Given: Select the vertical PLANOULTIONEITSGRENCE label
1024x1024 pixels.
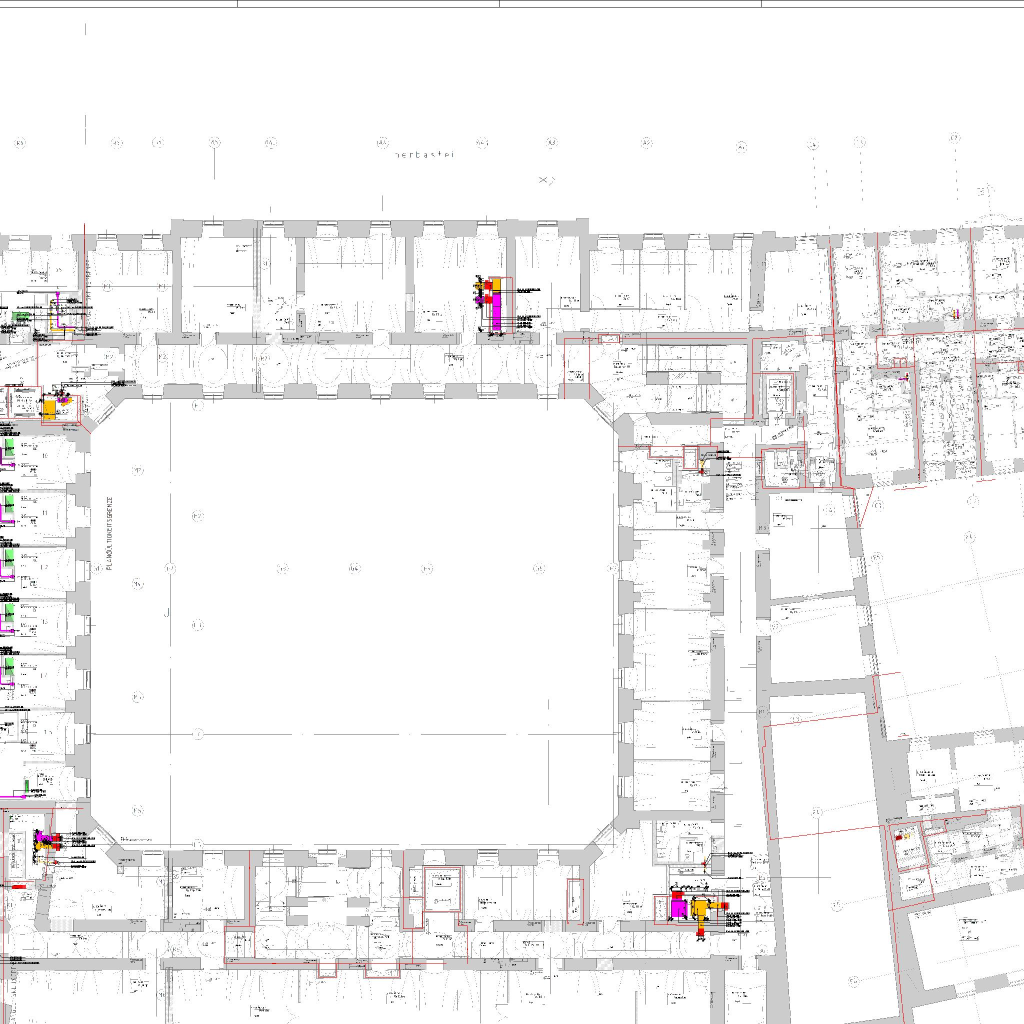Looking at the screenshot, I should coord(109,535).
